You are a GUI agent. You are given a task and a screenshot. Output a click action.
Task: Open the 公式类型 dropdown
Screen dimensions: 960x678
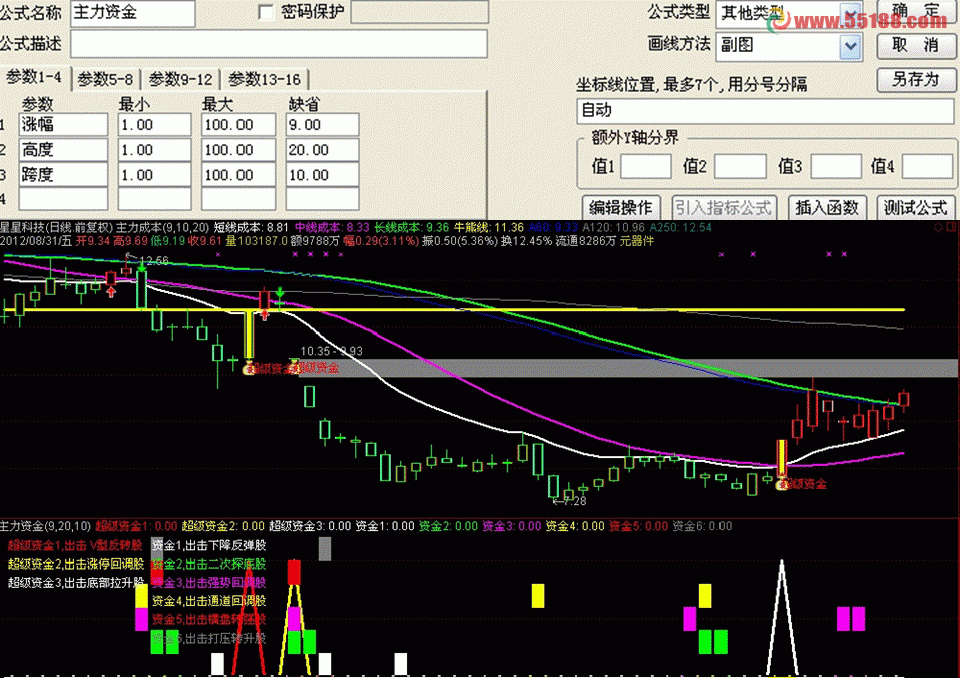(x=850, y=13)
